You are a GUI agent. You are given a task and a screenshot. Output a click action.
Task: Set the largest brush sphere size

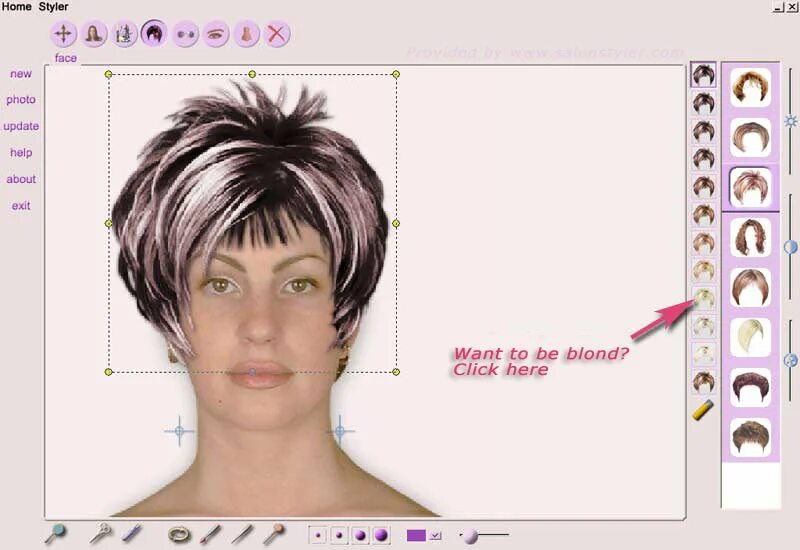coord(381,535)
